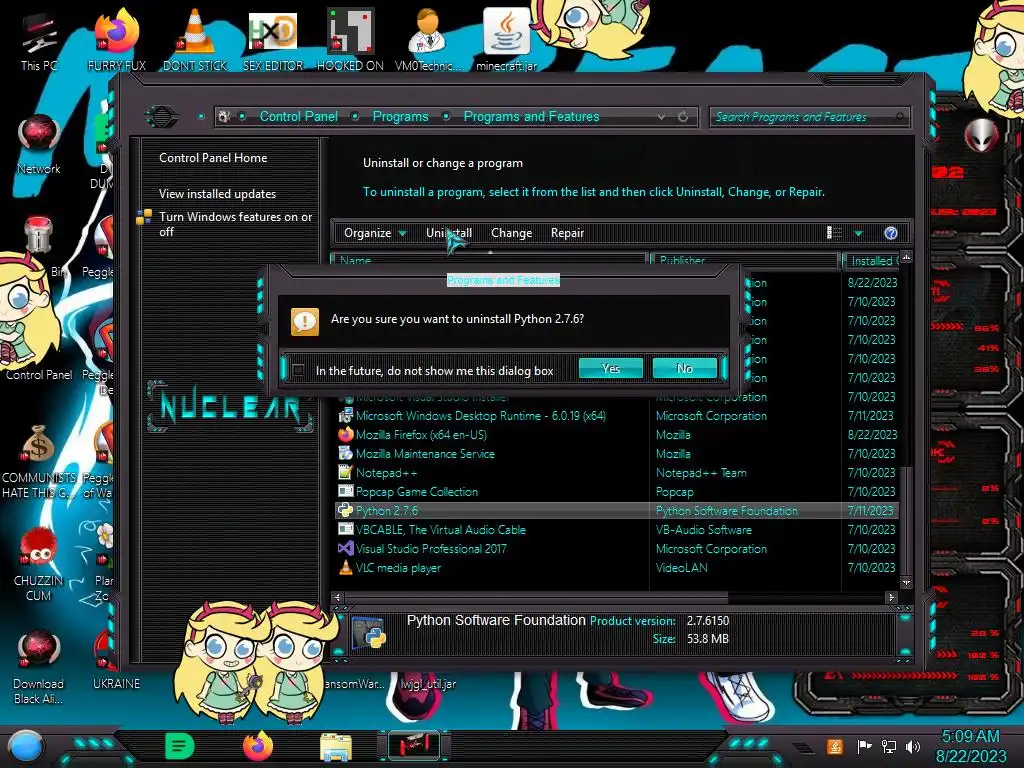Viewport: 1024px width, 768px height.
Task: Select Visual Studio Professional 2017 row
Action: (x=617, y=549)
